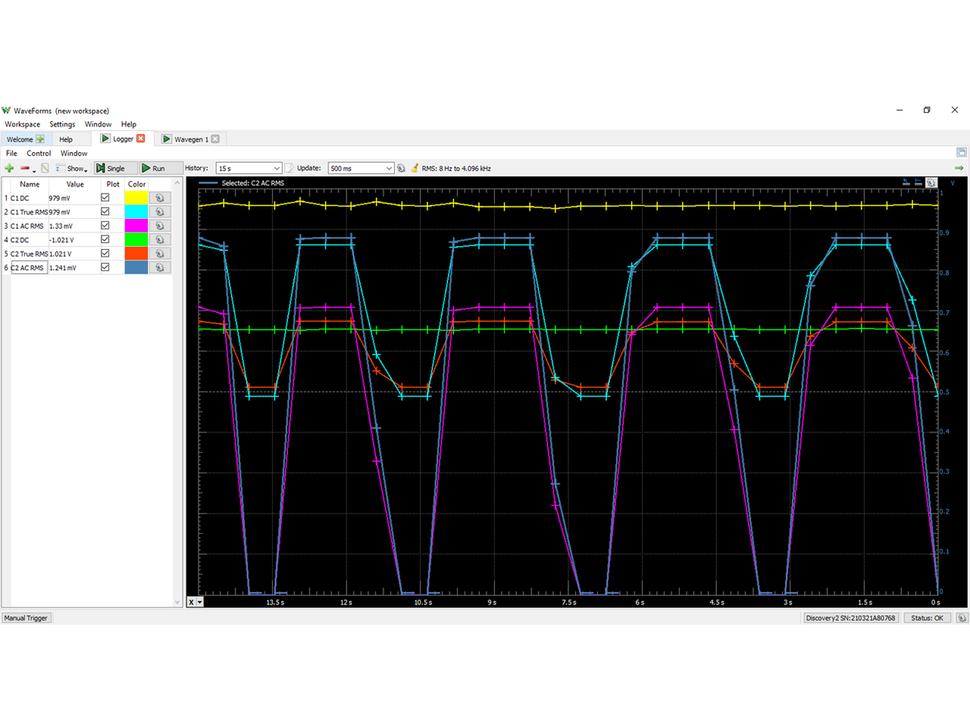Click the green plus add channel icon

click(10, 168)
